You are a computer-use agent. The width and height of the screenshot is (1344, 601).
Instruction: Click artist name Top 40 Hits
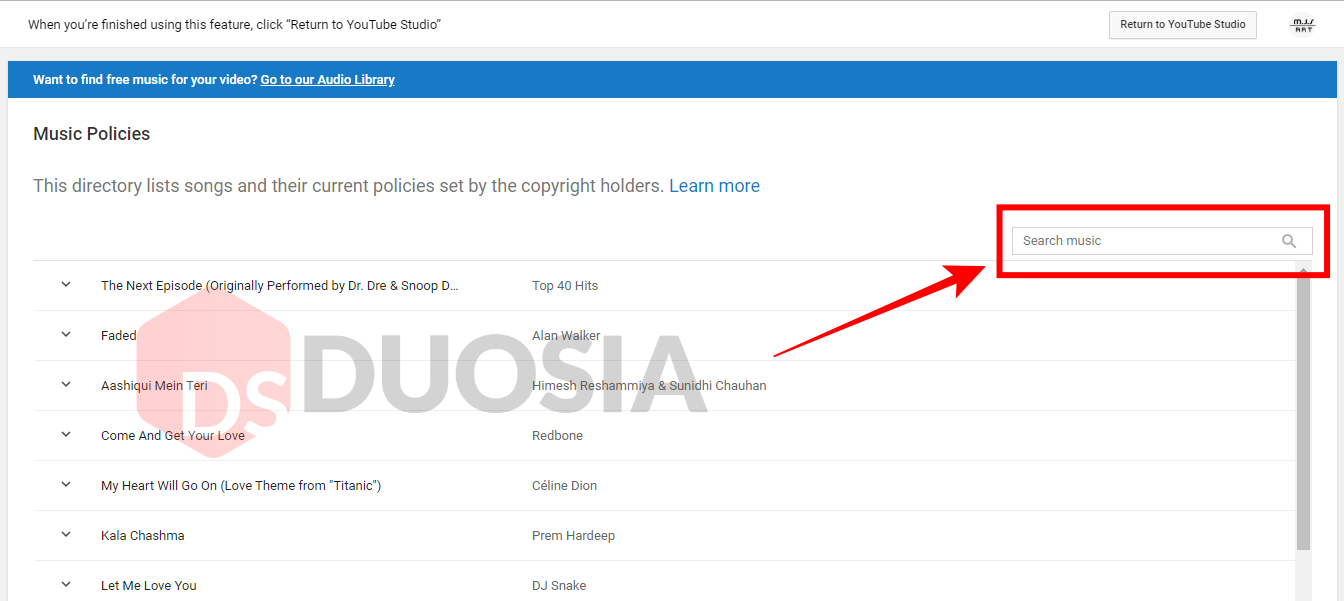(x=565, y=286)
